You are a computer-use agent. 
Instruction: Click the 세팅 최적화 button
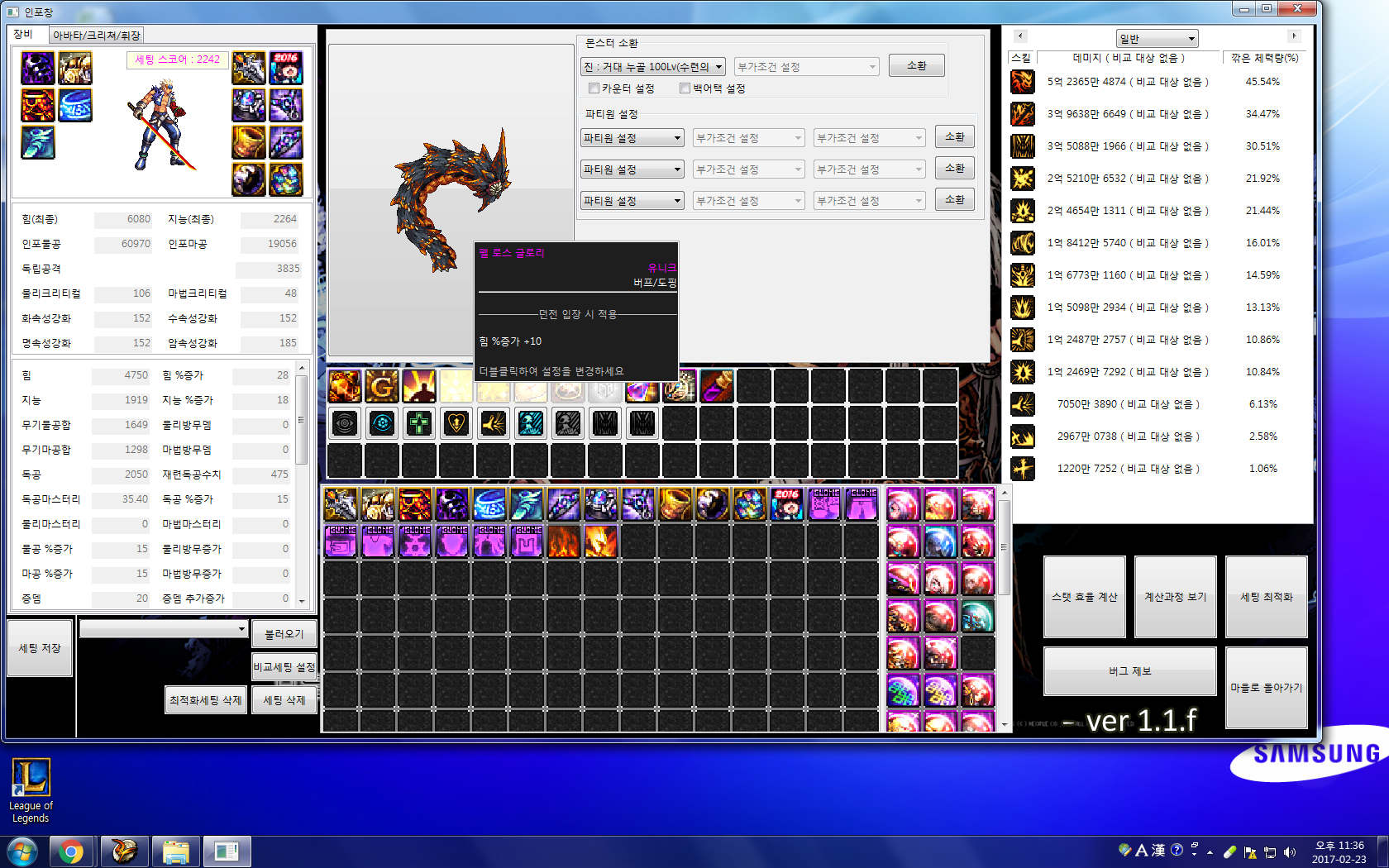pyautogui.click(x=1267, y=597)
